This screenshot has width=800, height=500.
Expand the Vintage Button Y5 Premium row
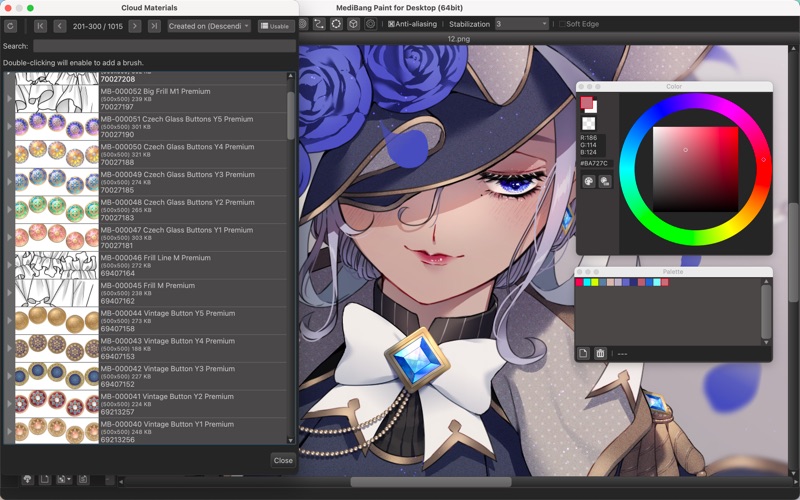pos(9,320)
